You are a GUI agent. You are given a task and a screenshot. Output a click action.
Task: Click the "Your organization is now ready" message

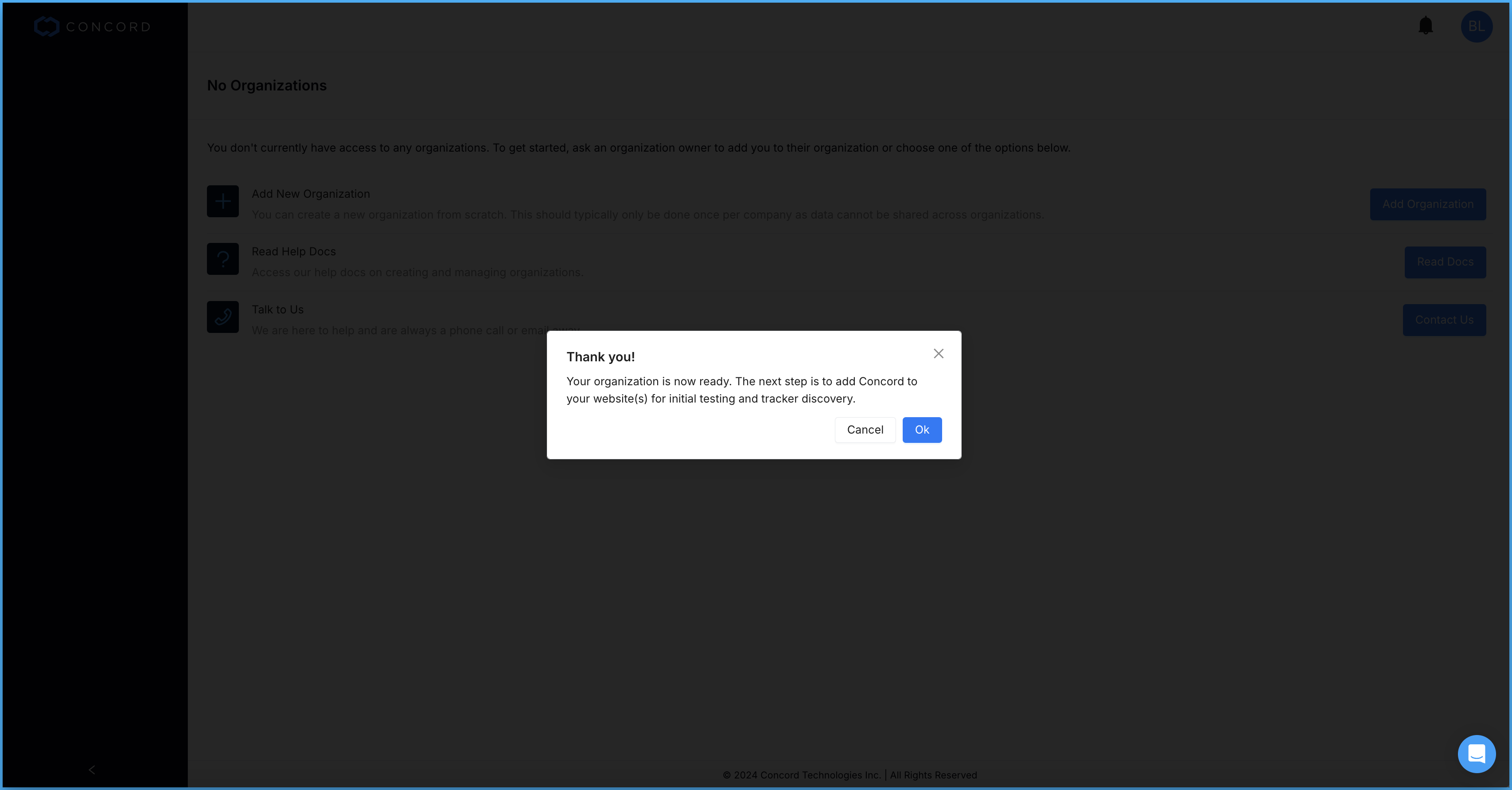(x=741, y=389)
